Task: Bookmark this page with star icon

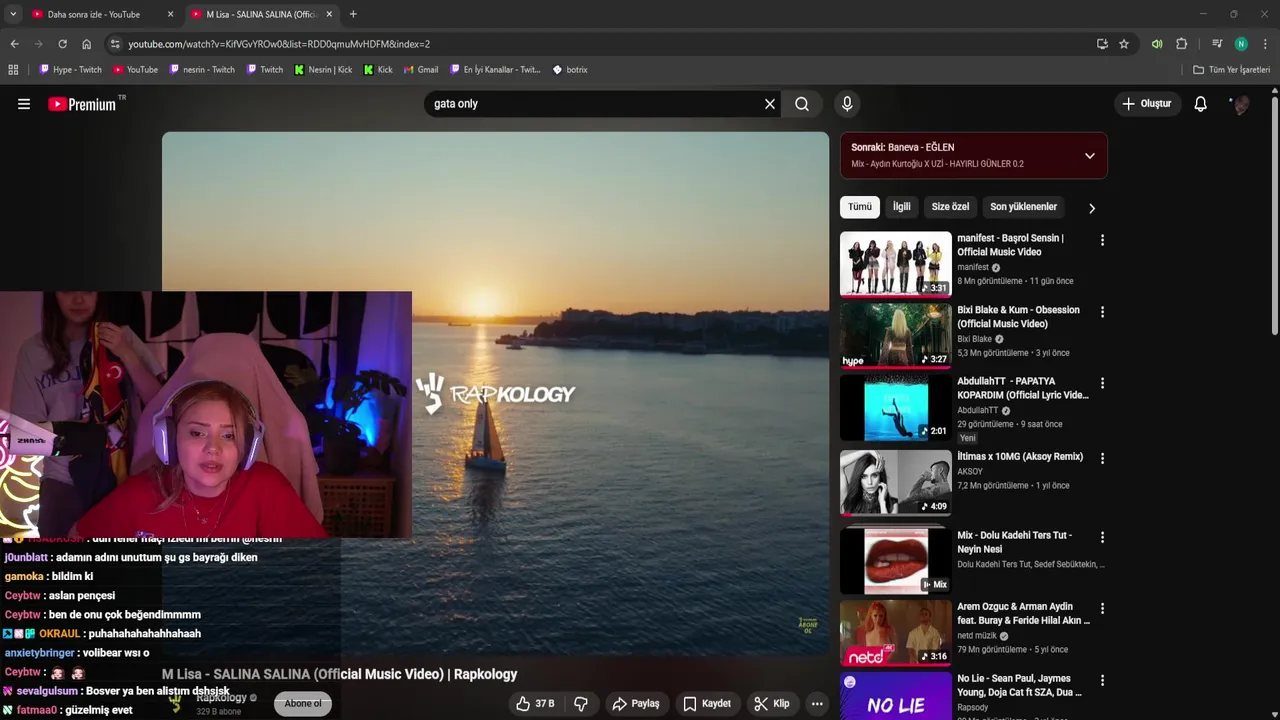Action: coord(1124,44)
